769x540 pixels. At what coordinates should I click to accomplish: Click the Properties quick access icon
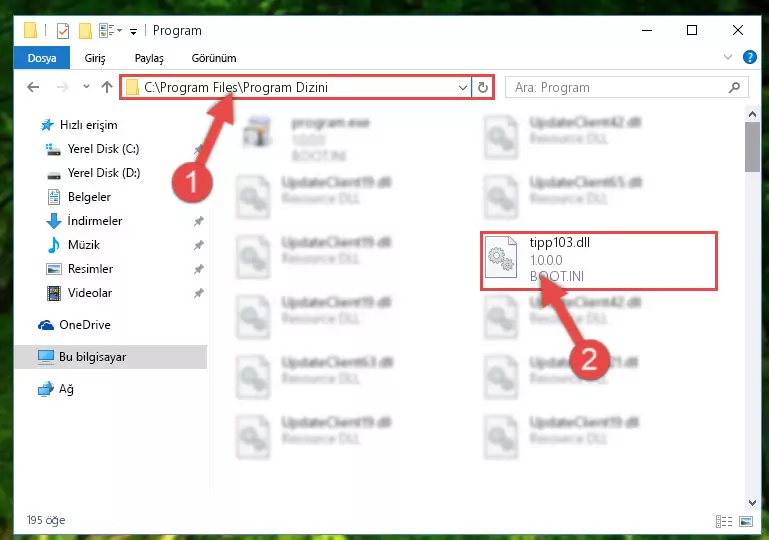tap(63, 31)
